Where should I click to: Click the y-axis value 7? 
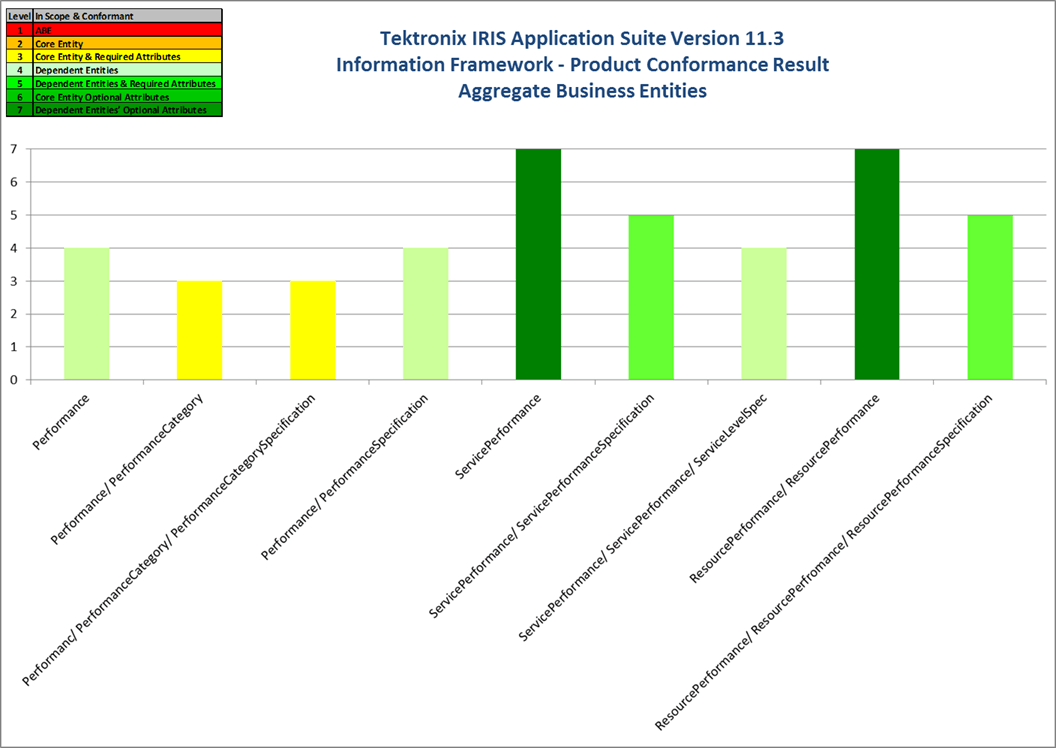point(13,149)
